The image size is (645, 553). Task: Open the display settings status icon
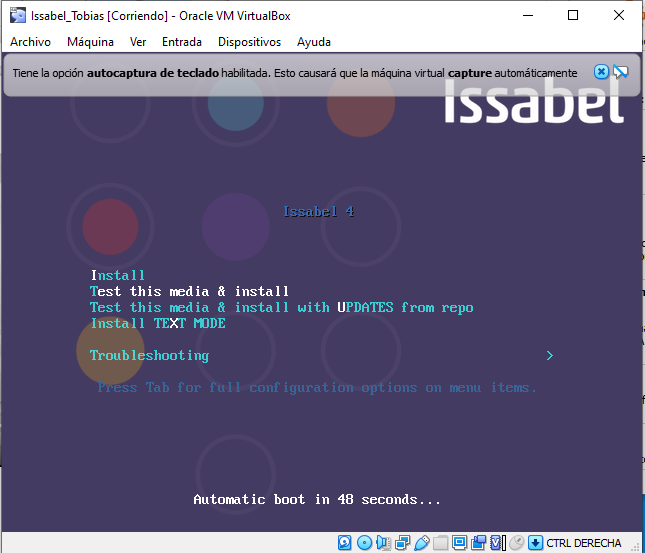[459, 543]
